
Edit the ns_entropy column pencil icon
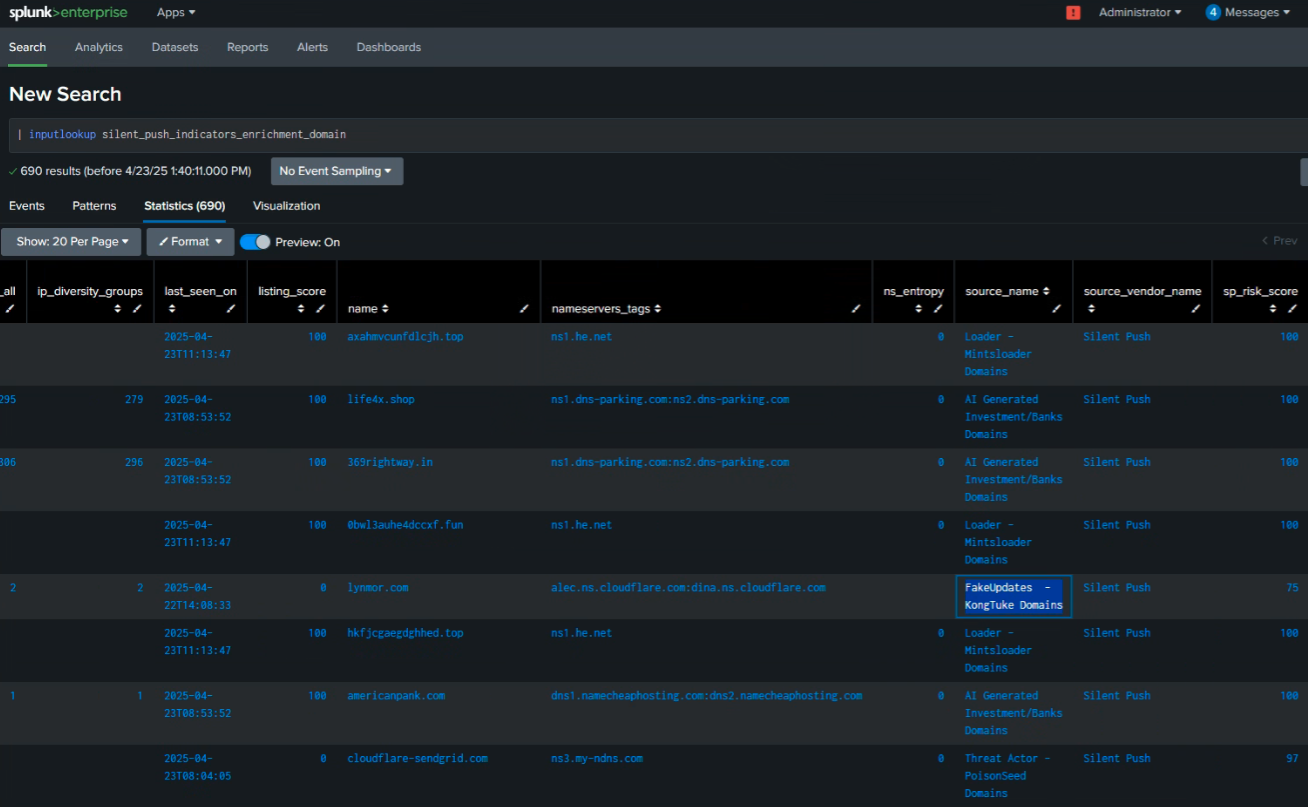[x=938, y=309]
